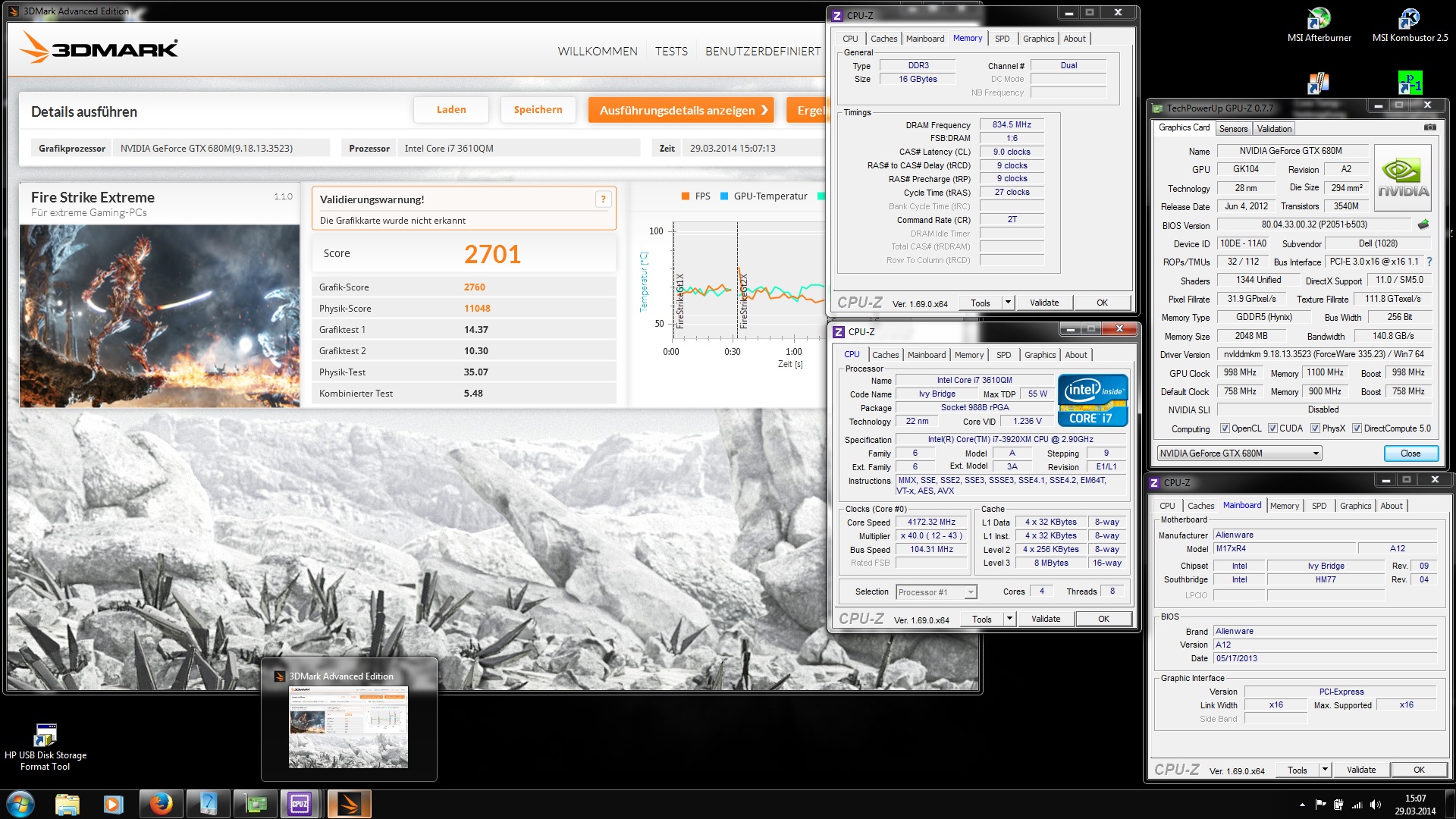1456x819 pixels.
Task: Click the orange FPS legend swatch
Action: 686,196
